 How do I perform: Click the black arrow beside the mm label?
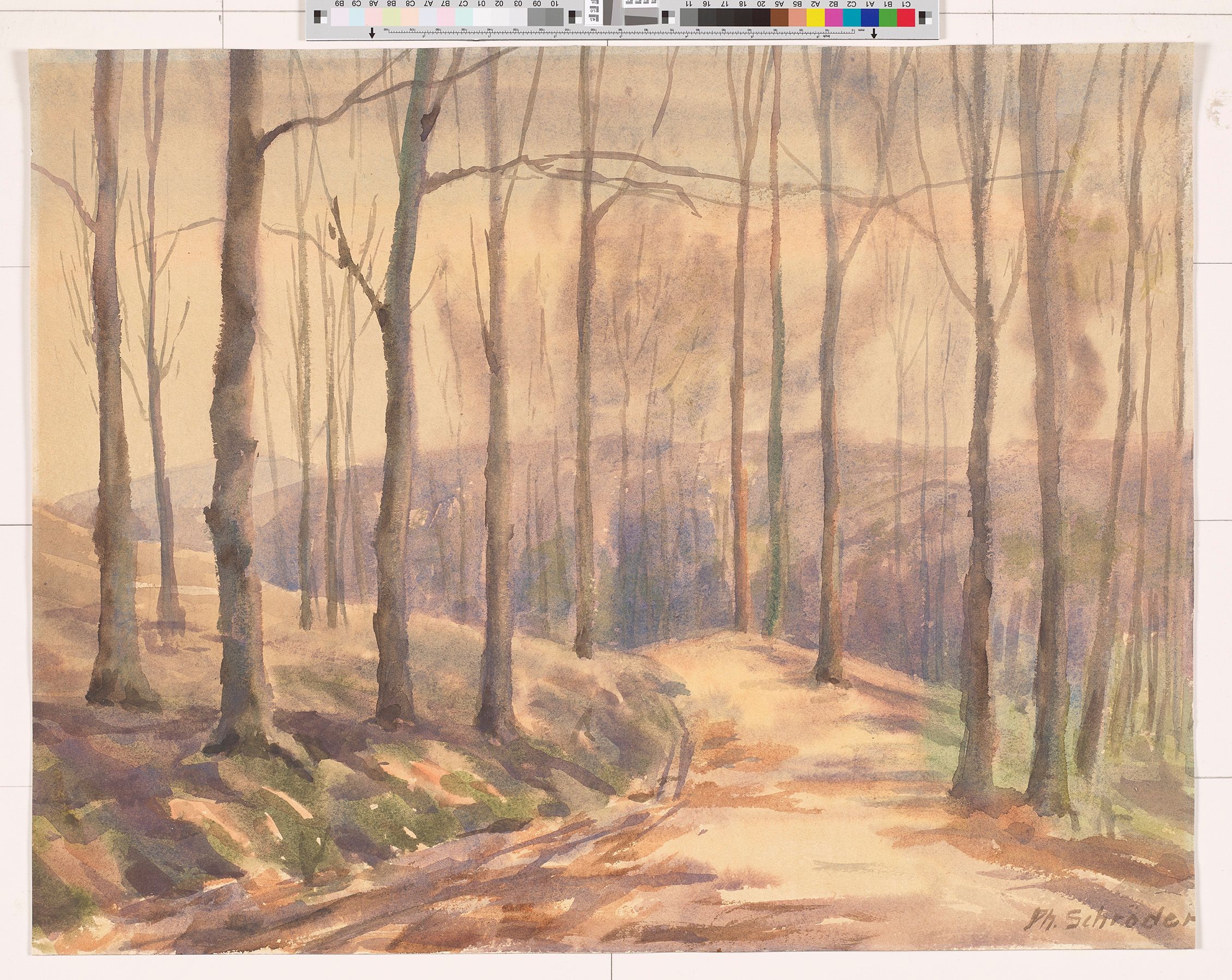point(874,33)
